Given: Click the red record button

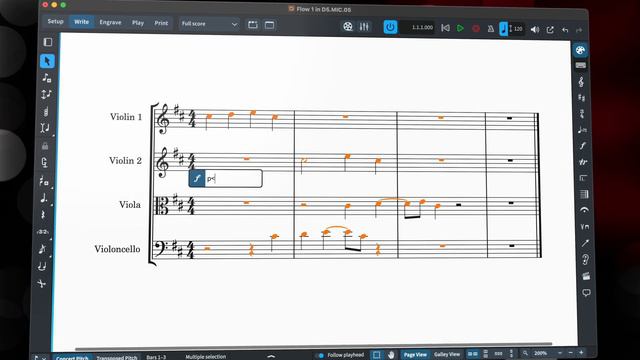Looking at the screenshot, I should tap(476, 29).
